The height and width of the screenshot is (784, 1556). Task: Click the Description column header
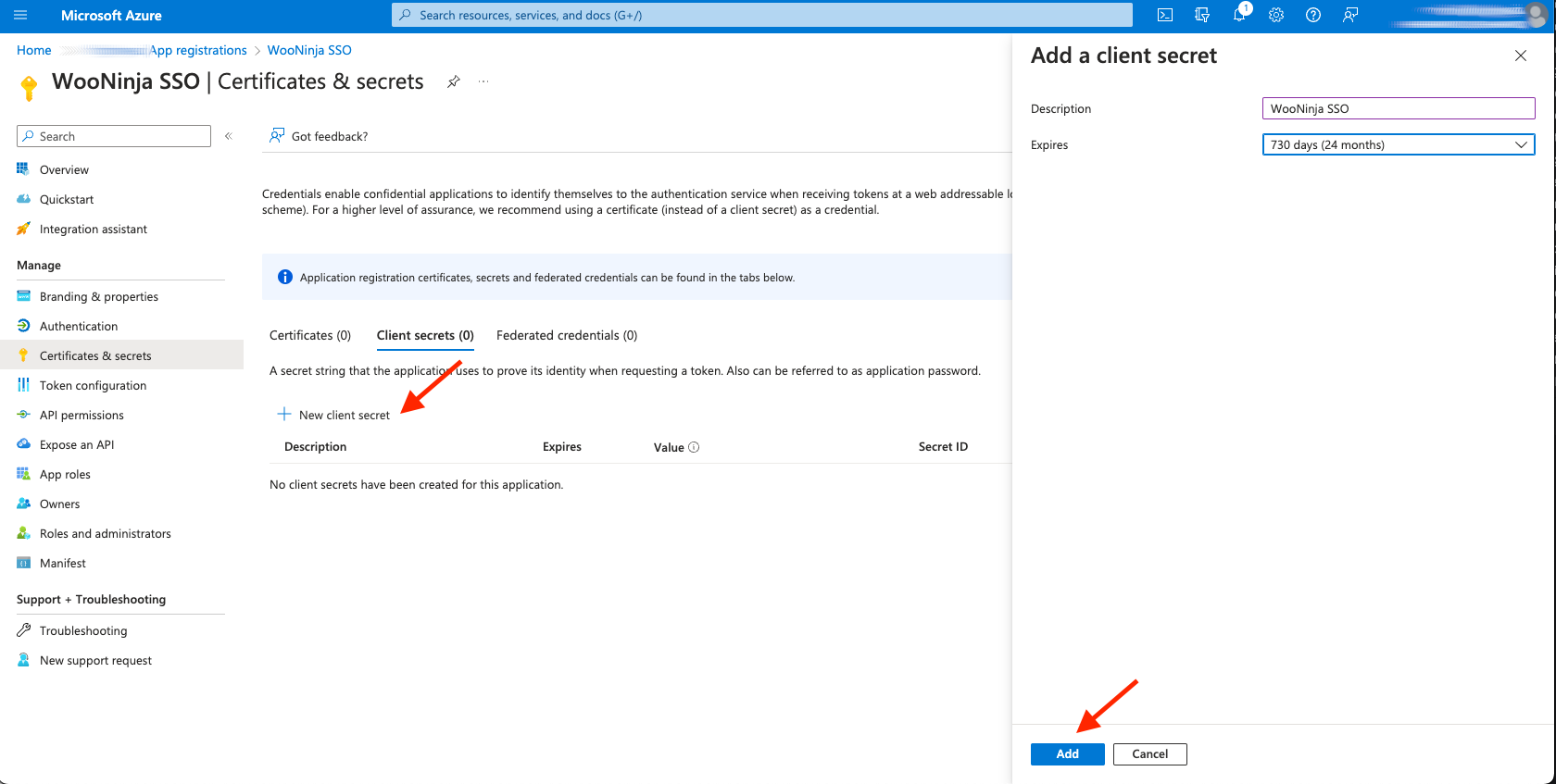point(315,446)
